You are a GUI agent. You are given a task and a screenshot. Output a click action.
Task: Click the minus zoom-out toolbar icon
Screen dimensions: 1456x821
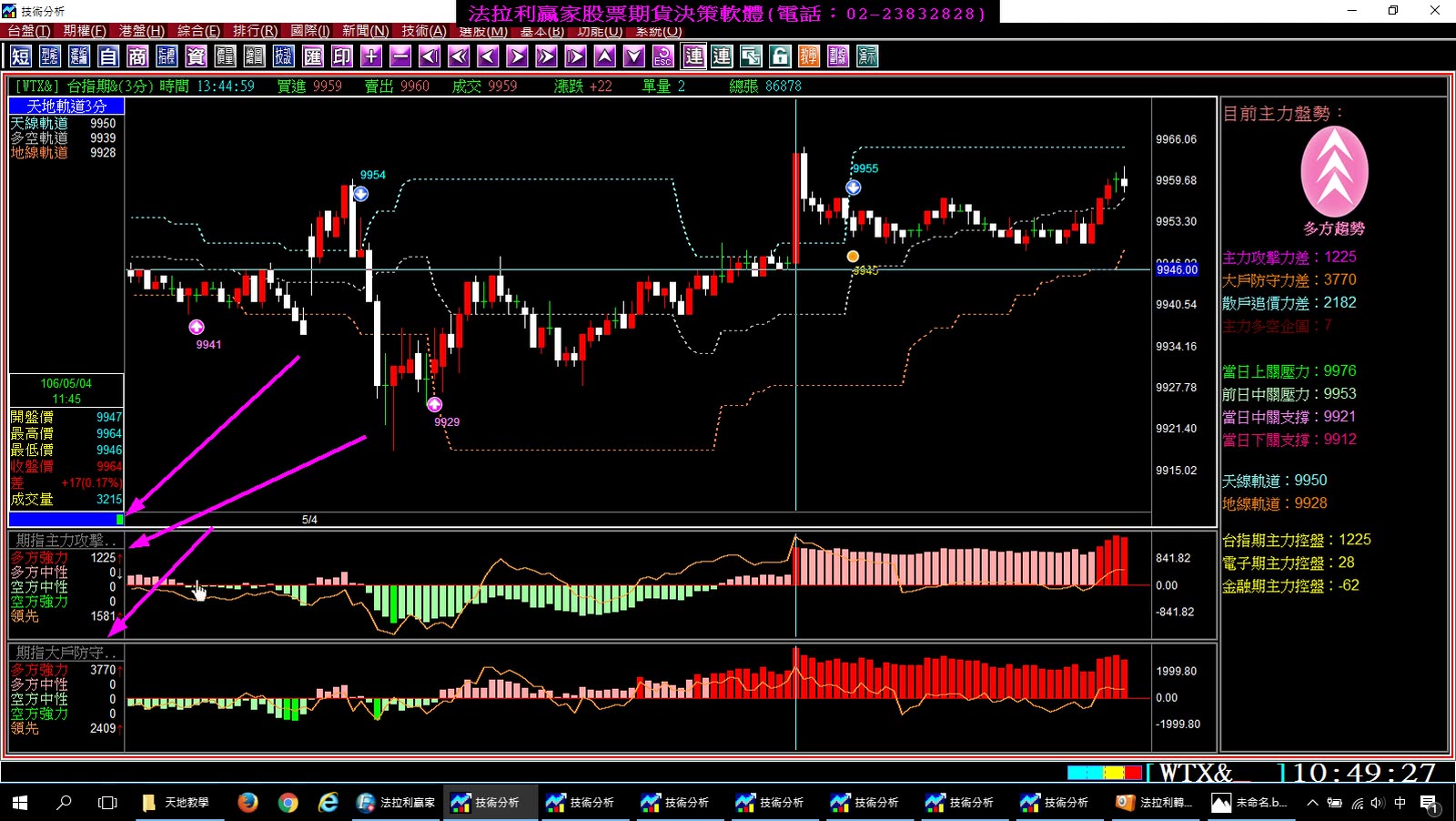click(x=400, y=56)
